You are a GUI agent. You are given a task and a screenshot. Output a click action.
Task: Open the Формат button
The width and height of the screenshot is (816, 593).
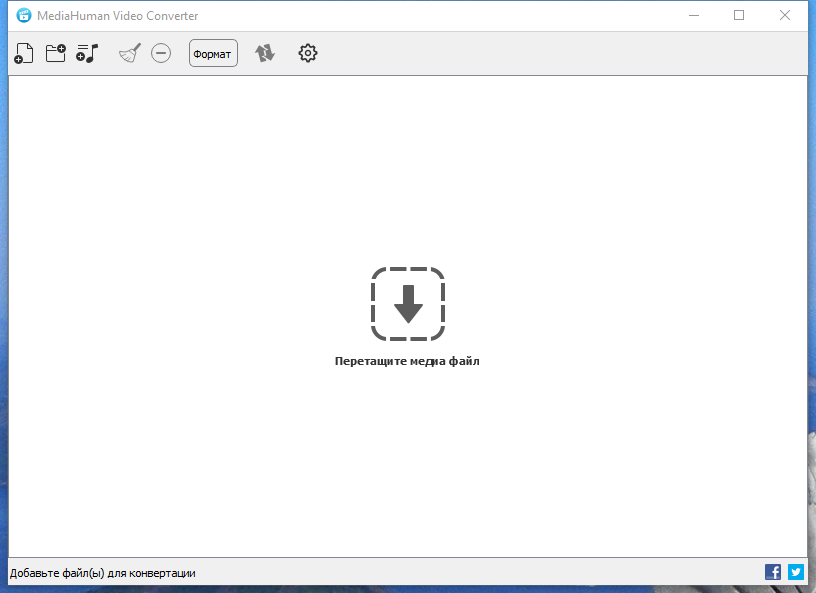point(213,53)
